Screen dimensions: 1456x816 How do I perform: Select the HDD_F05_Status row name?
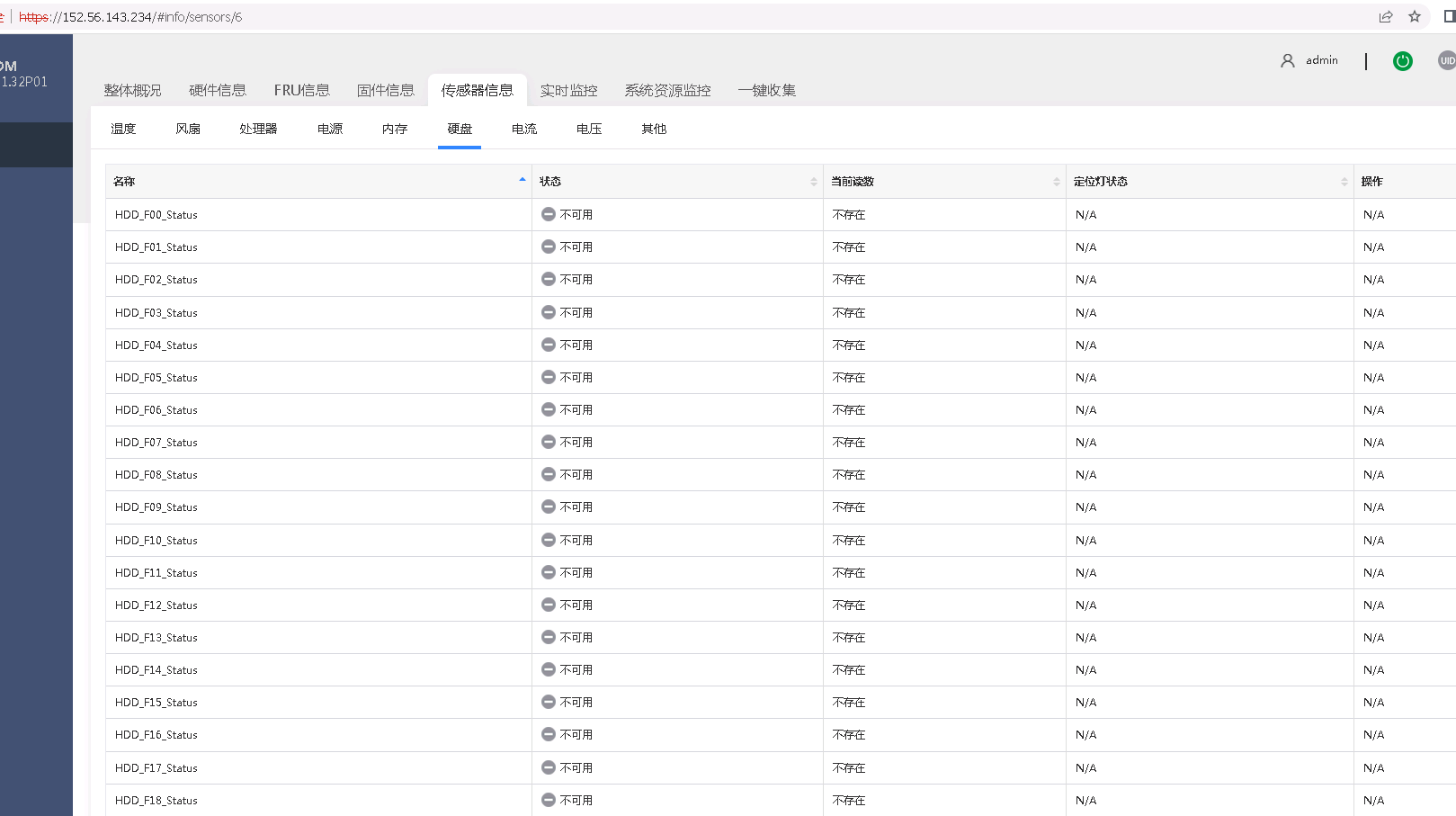[156, 378]
